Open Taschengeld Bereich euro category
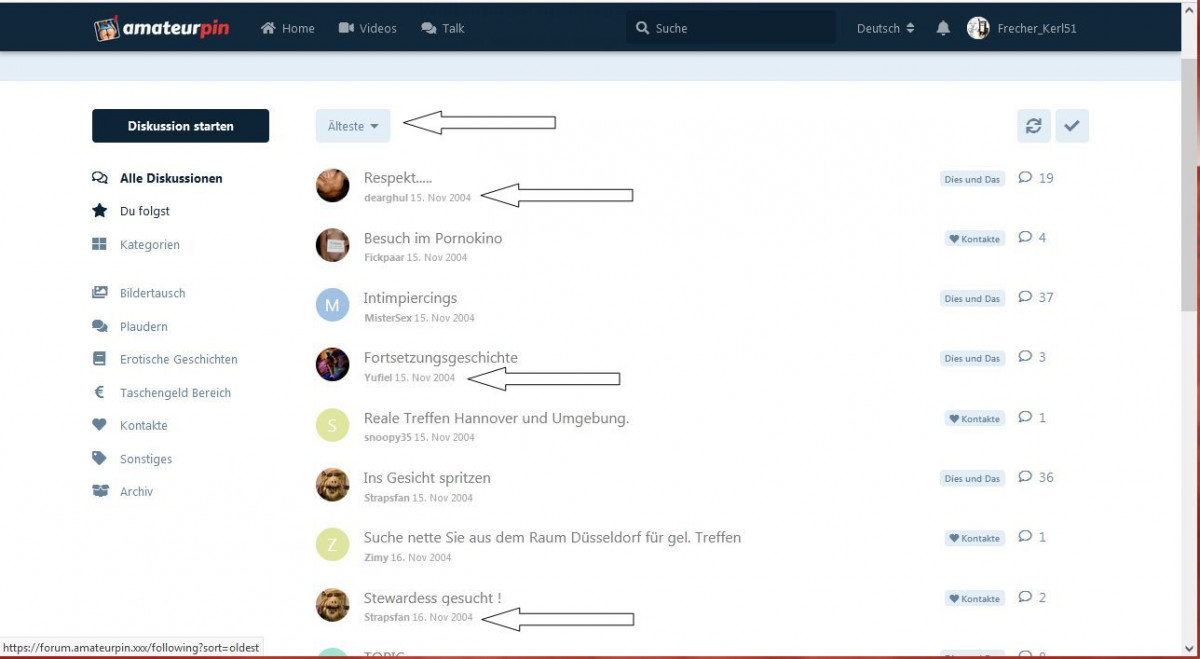Viewport: 1200px width, 659px height. 175,393
